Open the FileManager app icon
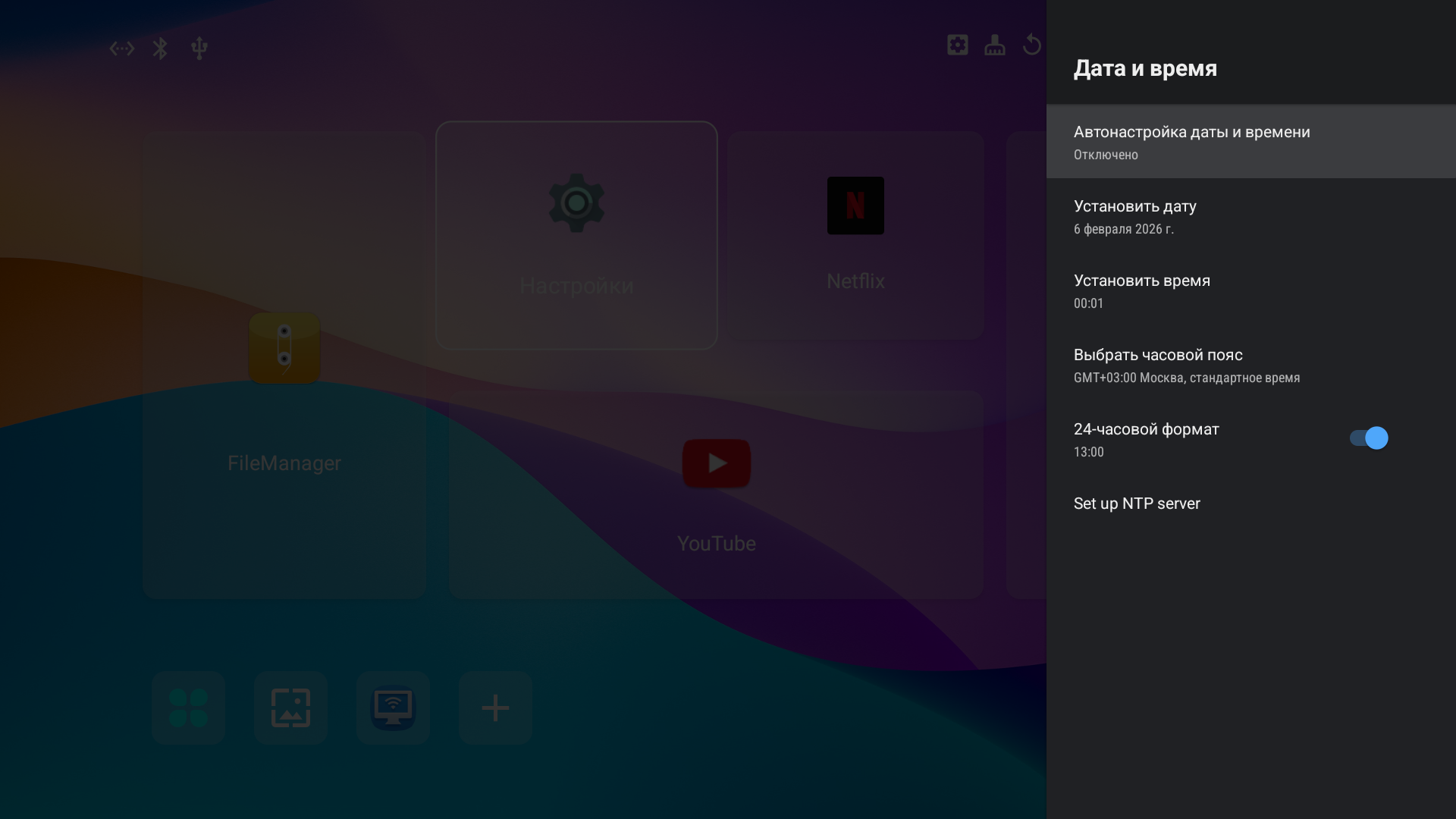 coord(284,348)
